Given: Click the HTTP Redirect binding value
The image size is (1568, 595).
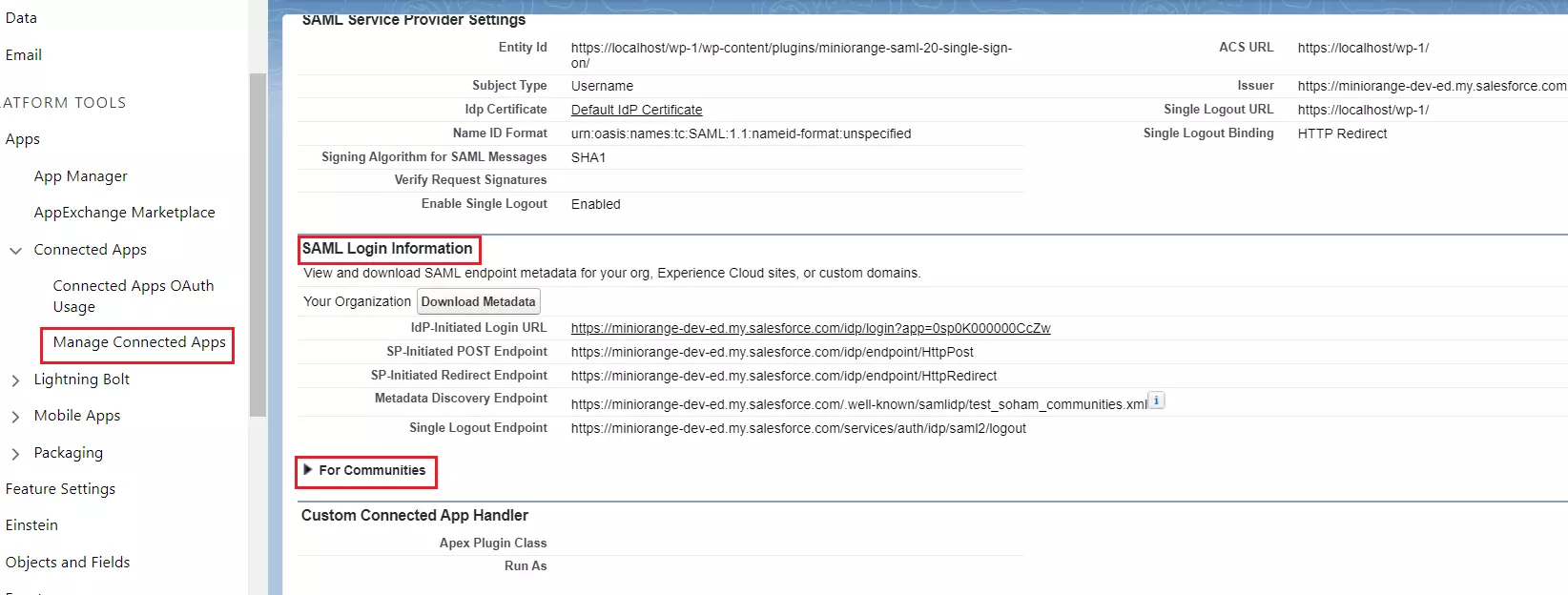Looking at the screenshot, I should pos(1342,133).
